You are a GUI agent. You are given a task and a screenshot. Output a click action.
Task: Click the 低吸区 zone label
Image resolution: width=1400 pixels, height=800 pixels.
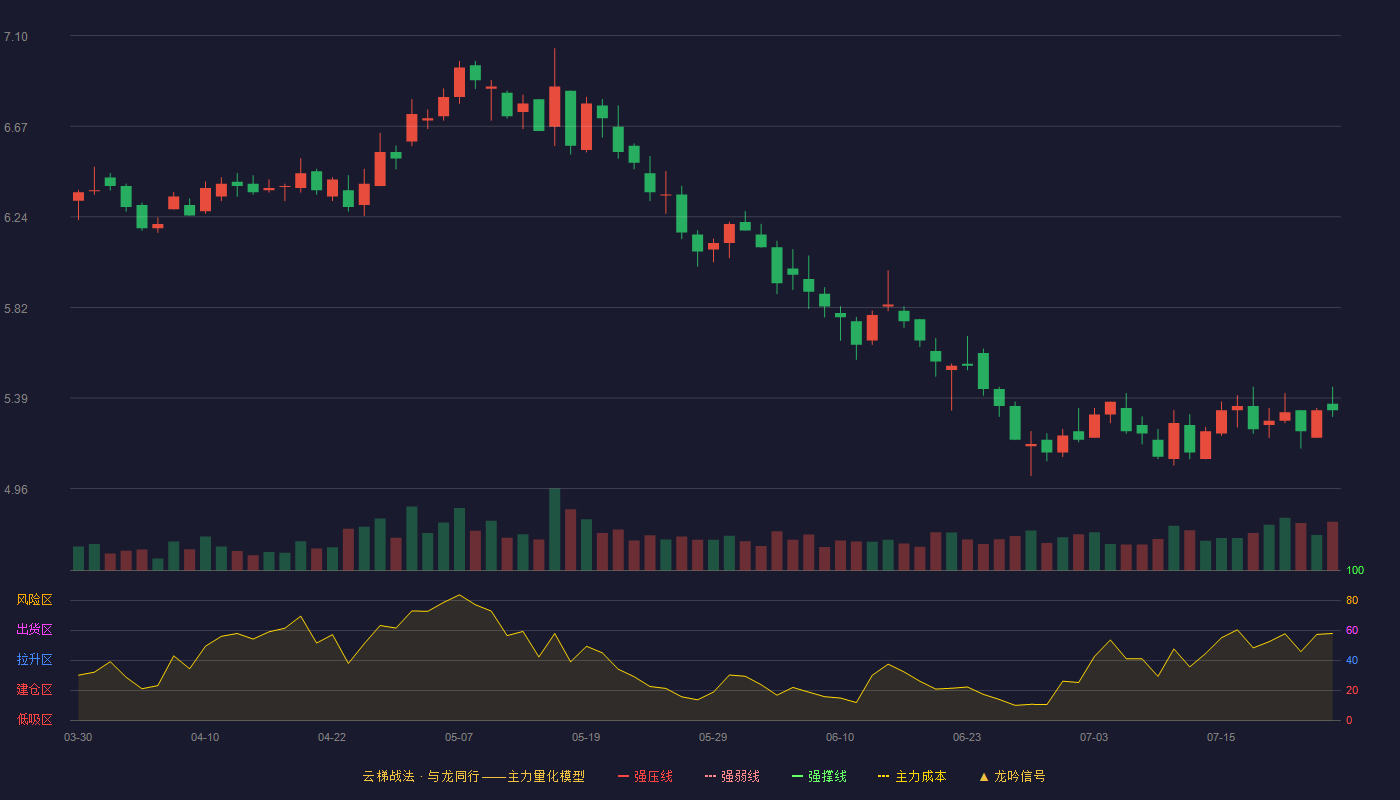click(34, 719)
